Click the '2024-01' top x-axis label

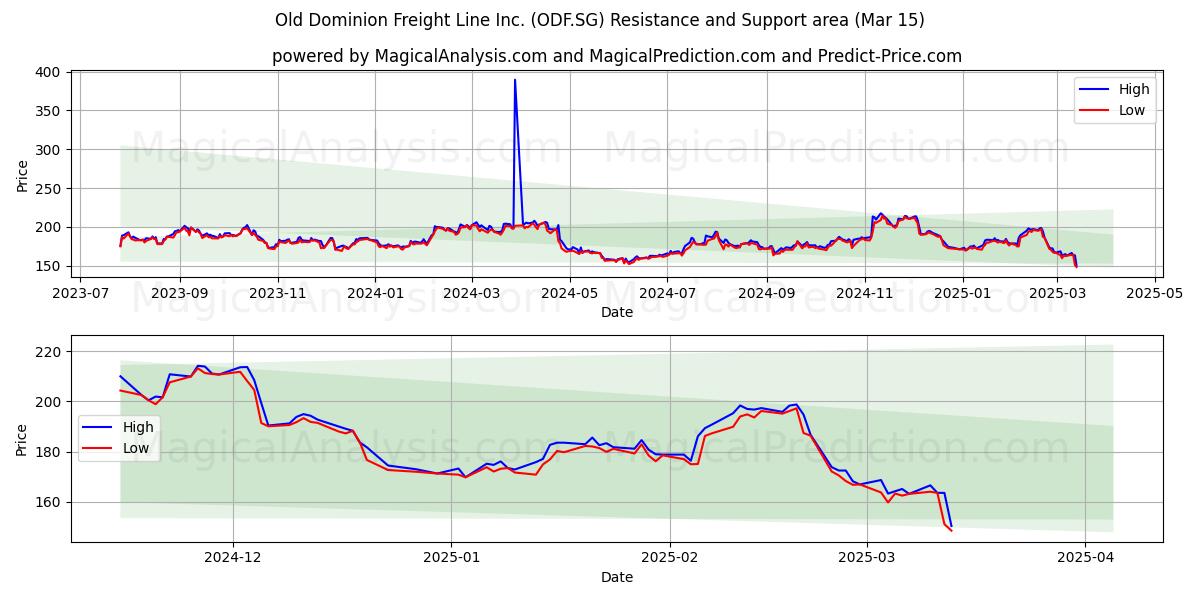(x=376, y=294)
